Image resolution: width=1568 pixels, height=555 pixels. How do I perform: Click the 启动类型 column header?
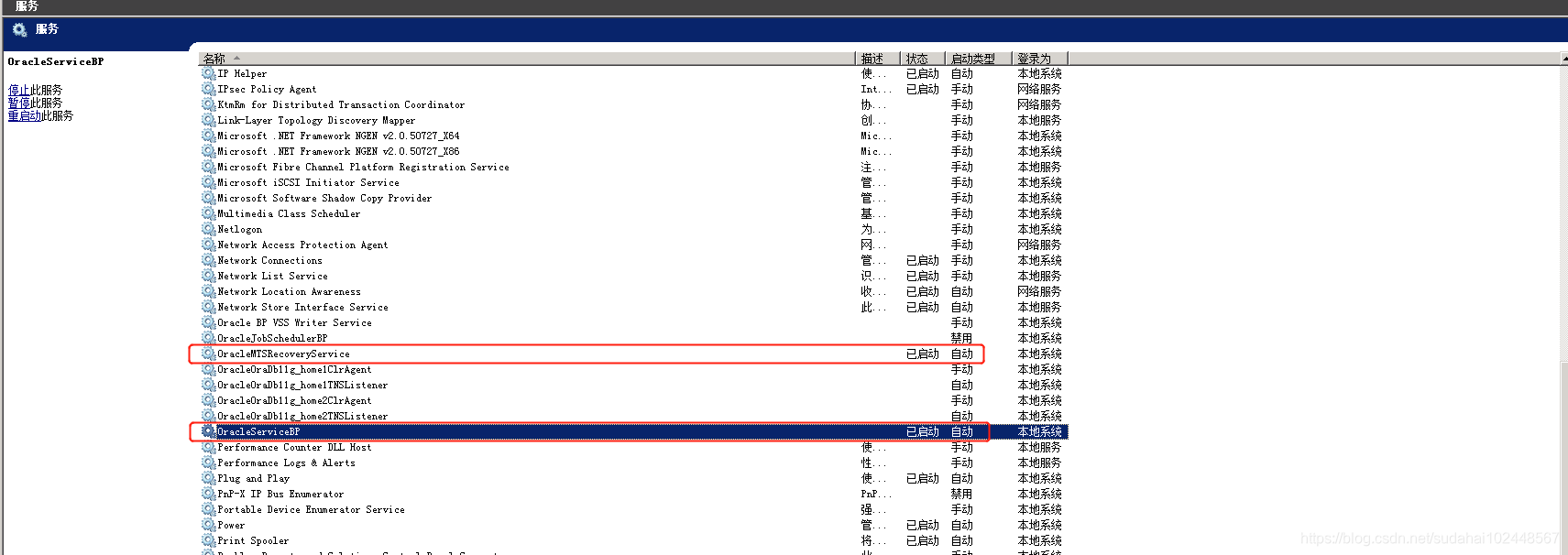978,59
